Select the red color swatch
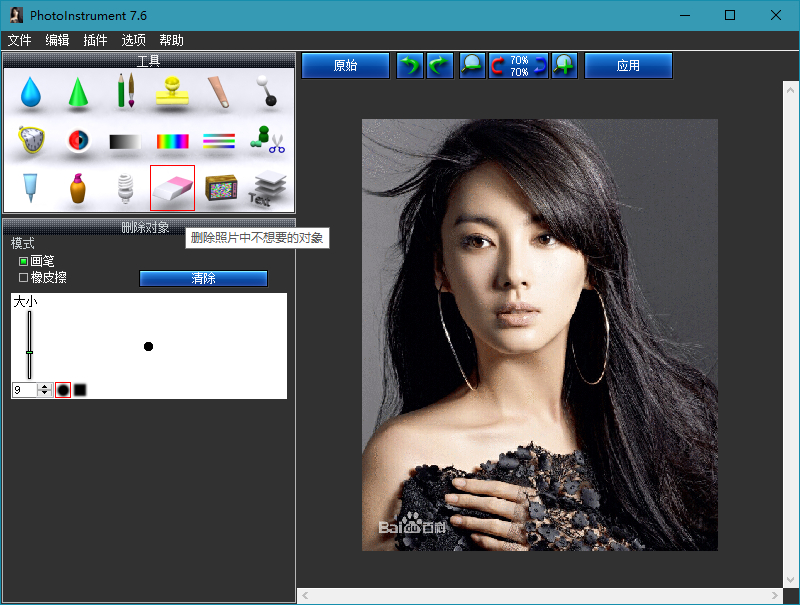The image size is (800, 605). tap(63, 389)
